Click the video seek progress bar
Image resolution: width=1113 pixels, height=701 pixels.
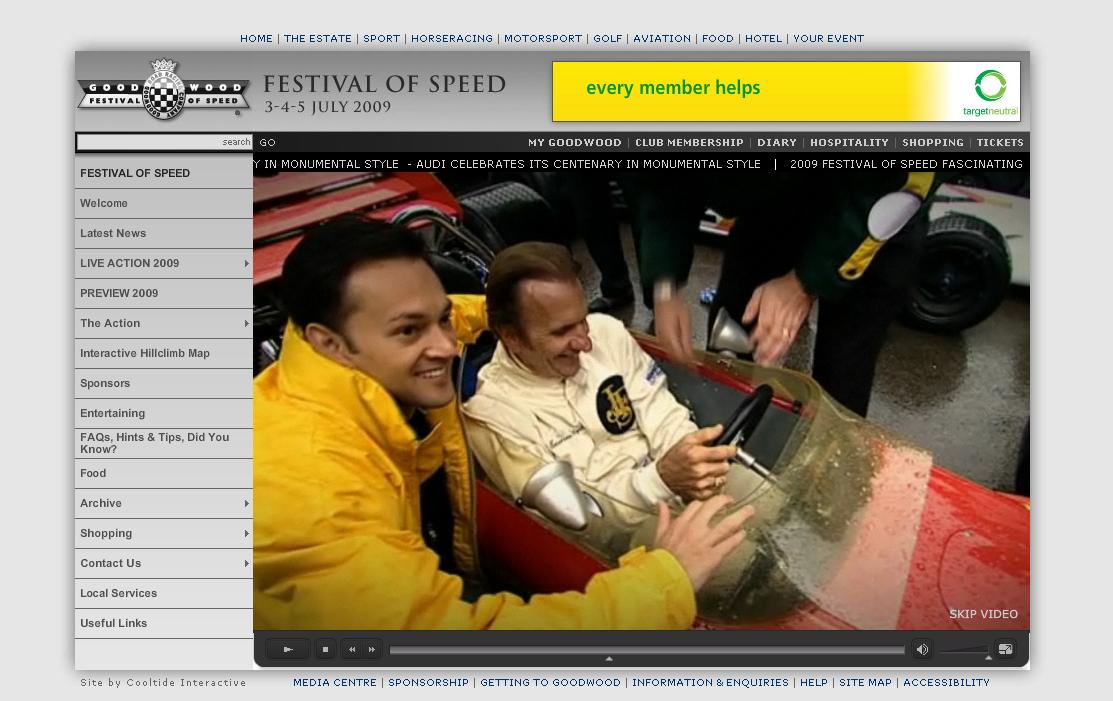tap(646, 650)
